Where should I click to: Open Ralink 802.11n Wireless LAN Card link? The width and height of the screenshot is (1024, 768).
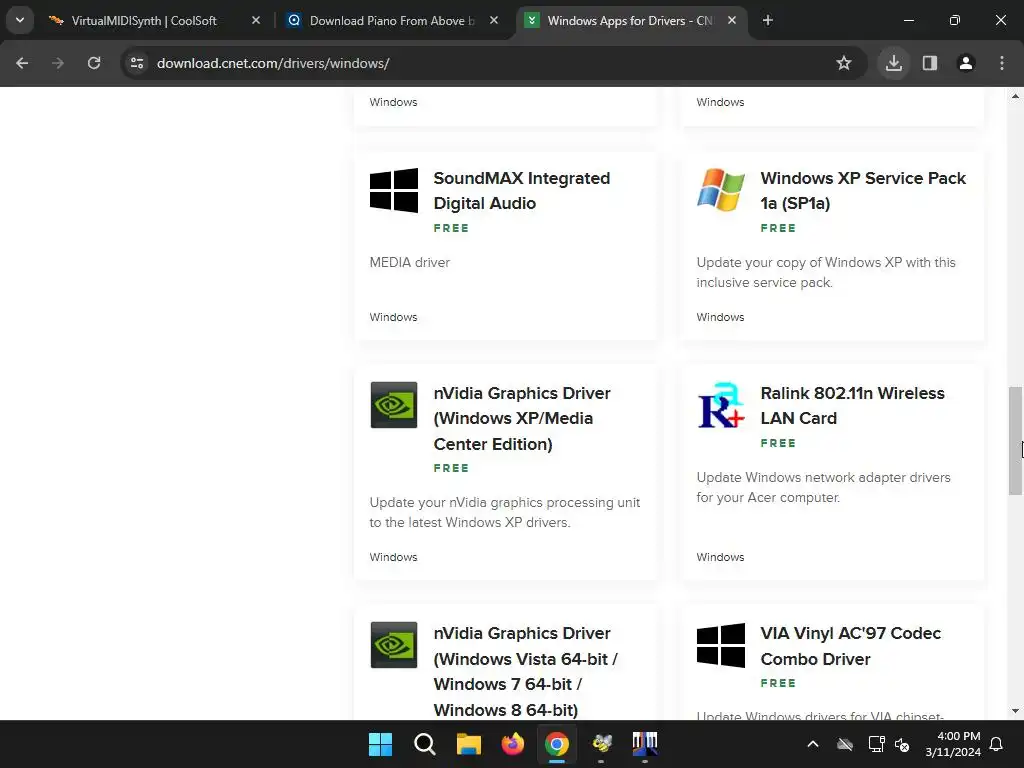(x=852, y=406)
